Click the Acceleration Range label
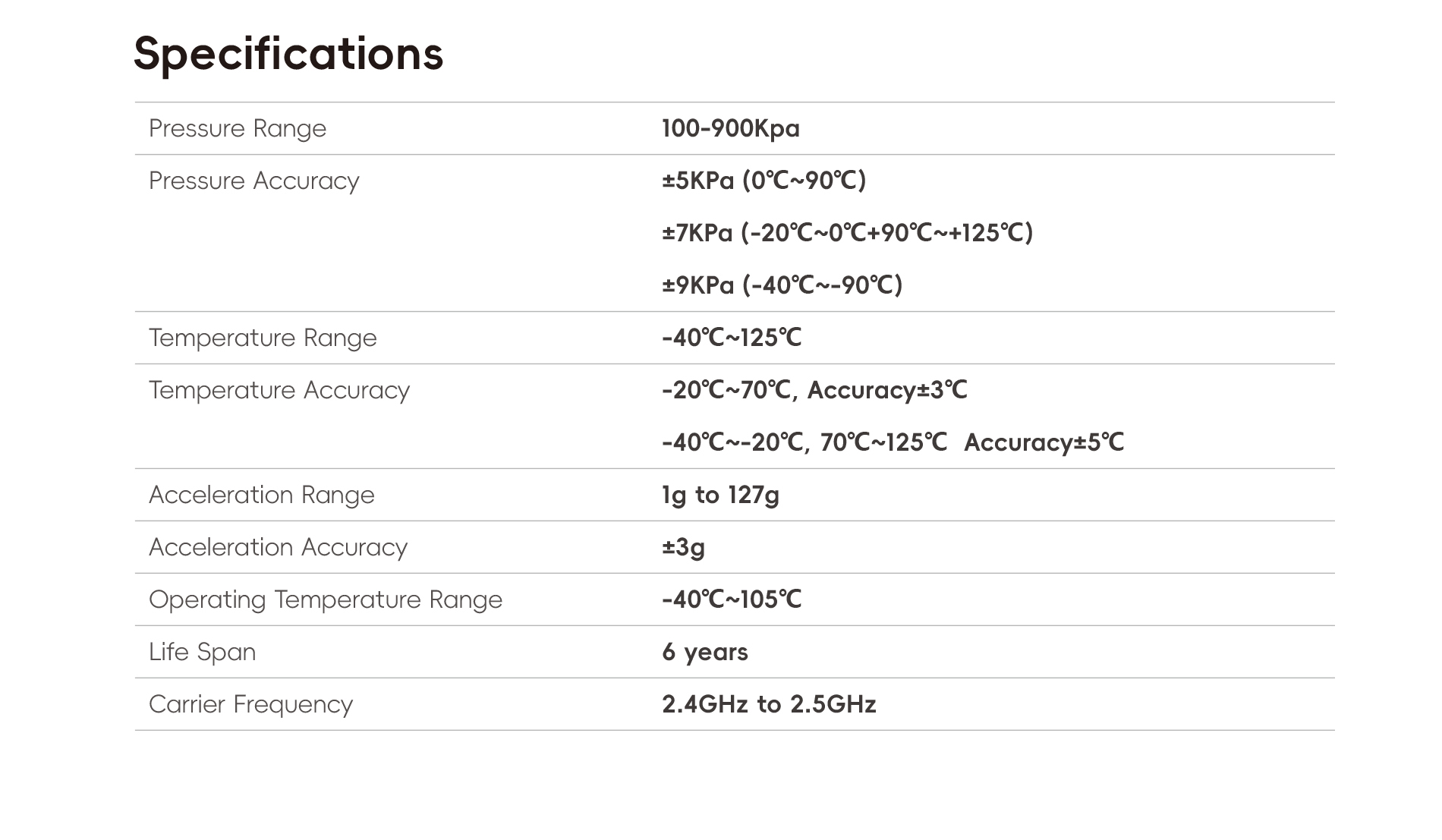This screenshot has width=1442, height=840. (261, 495)
